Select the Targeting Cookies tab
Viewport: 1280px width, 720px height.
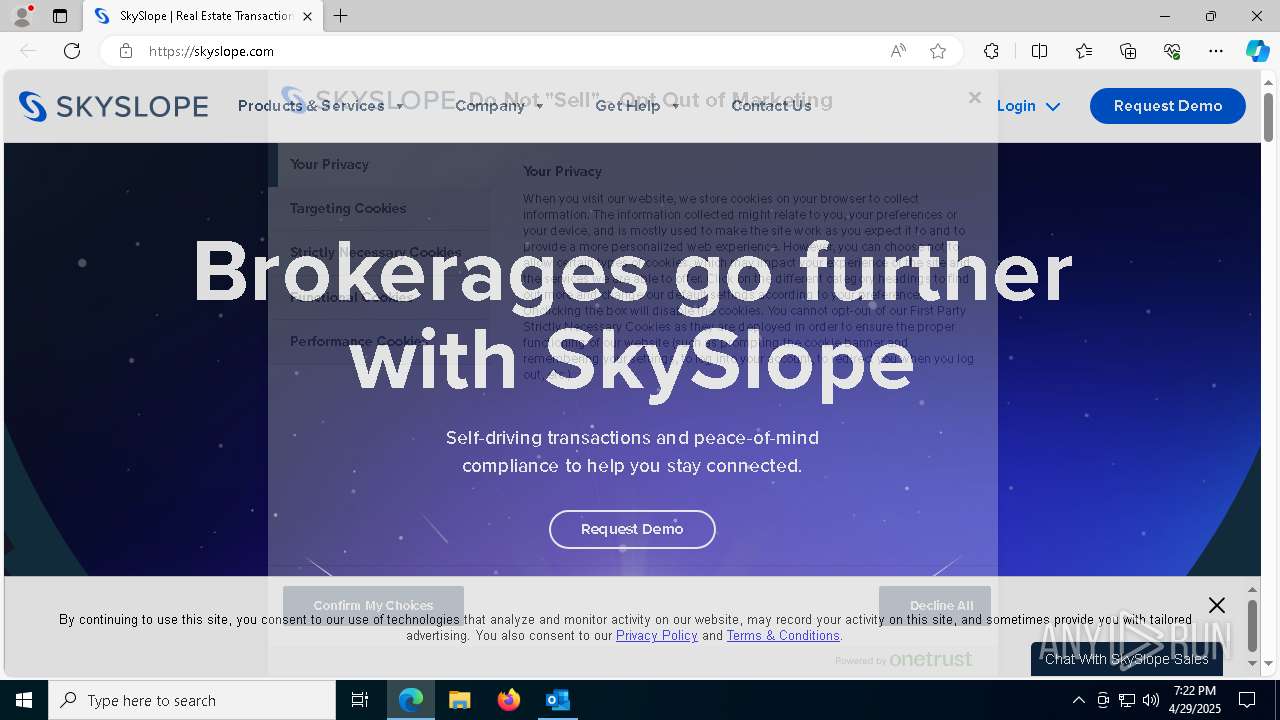pos(379,208)
